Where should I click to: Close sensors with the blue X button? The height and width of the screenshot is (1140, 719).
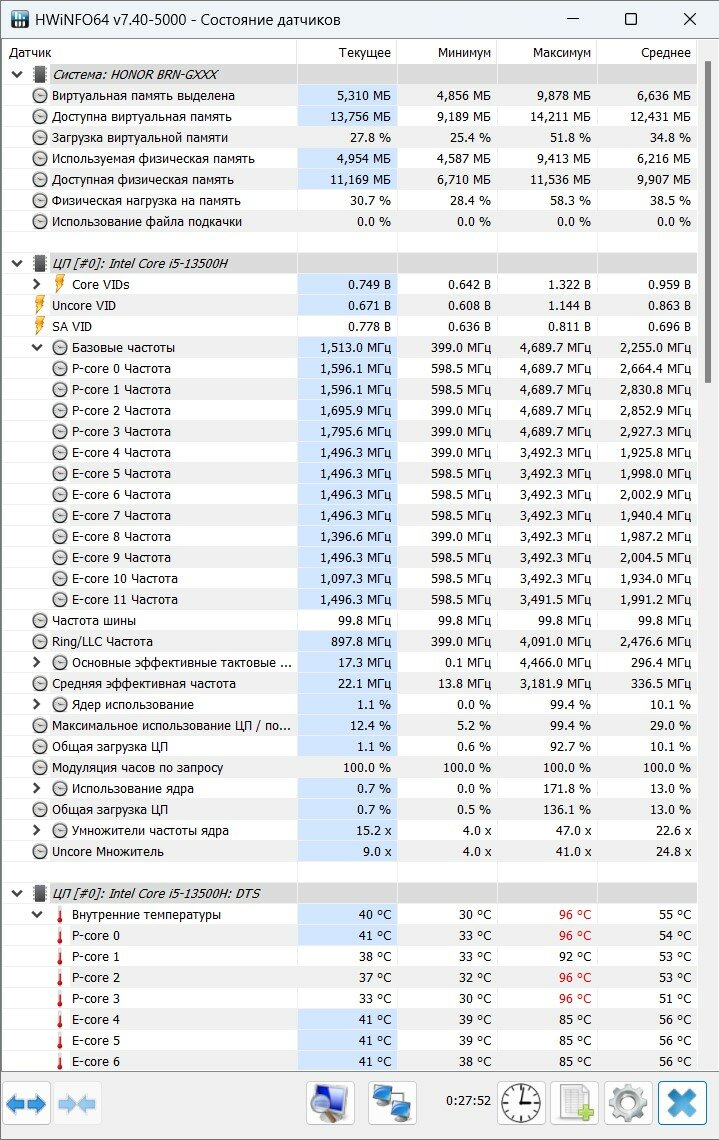coord(682,1103)
